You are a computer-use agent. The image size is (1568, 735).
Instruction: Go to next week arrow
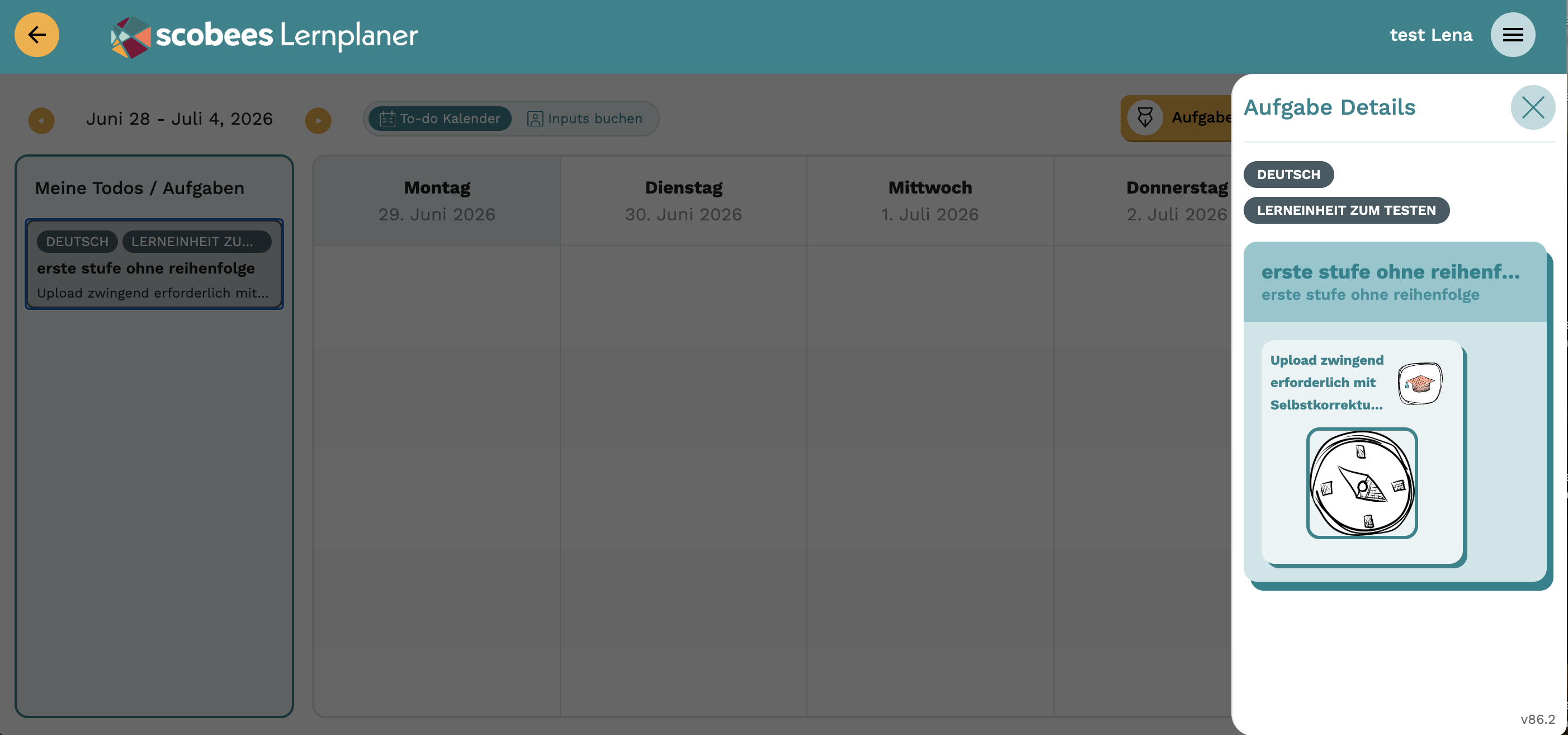(x=318, y=120)
